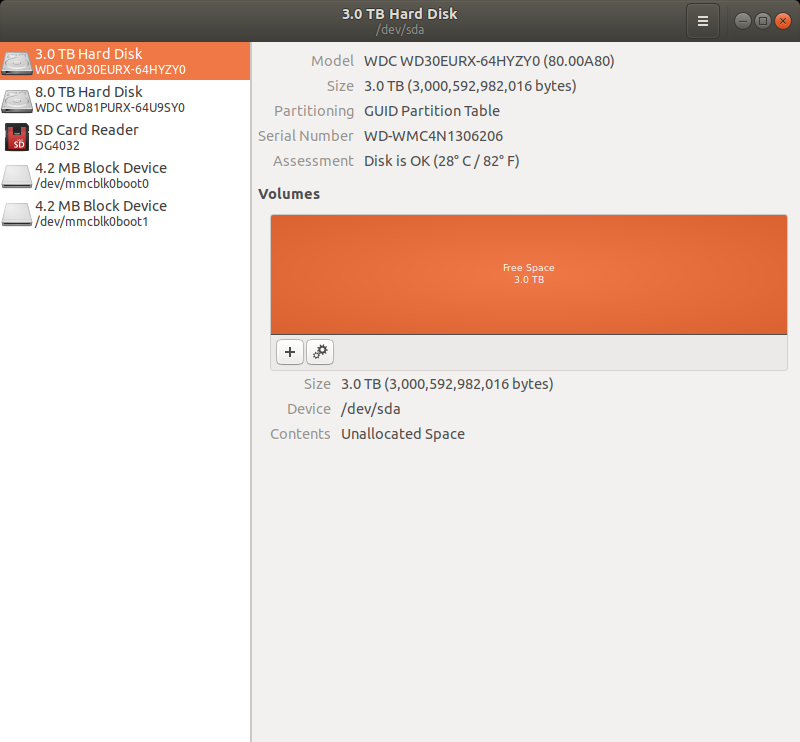Click the Disk is OK assessment text

[441, 161]
